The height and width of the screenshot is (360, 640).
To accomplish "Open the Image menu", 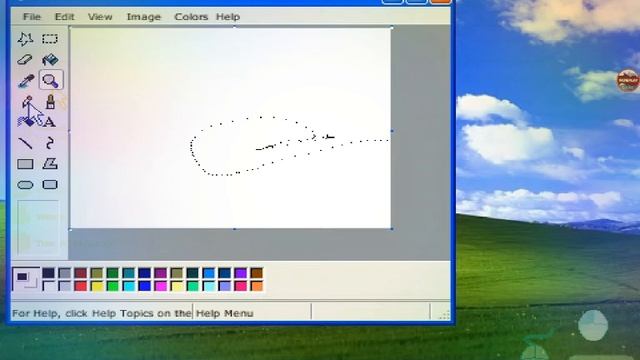I will tap(144, 17).
